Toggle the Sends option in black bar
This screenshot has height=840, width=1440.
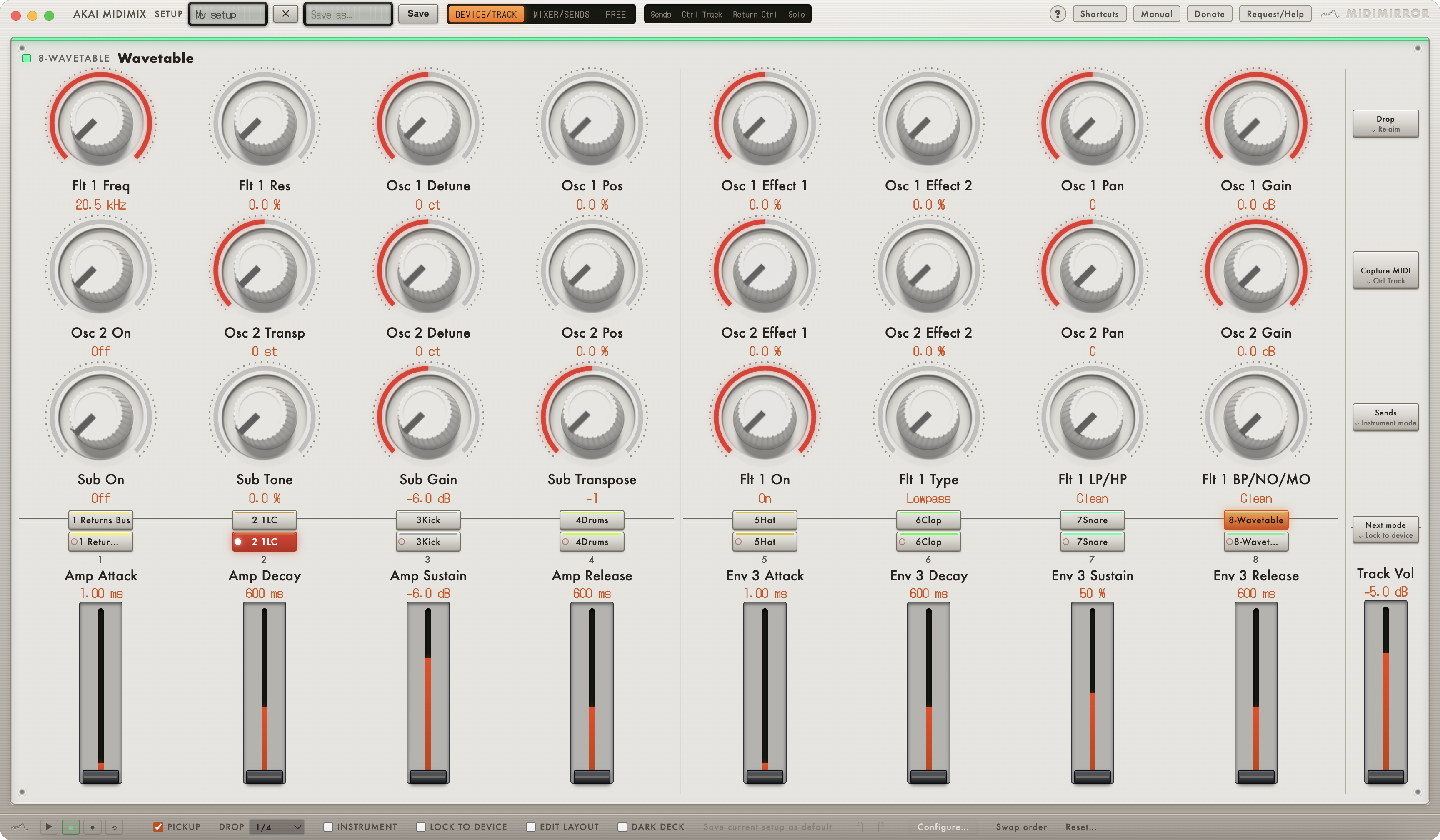tap(660, 14)
